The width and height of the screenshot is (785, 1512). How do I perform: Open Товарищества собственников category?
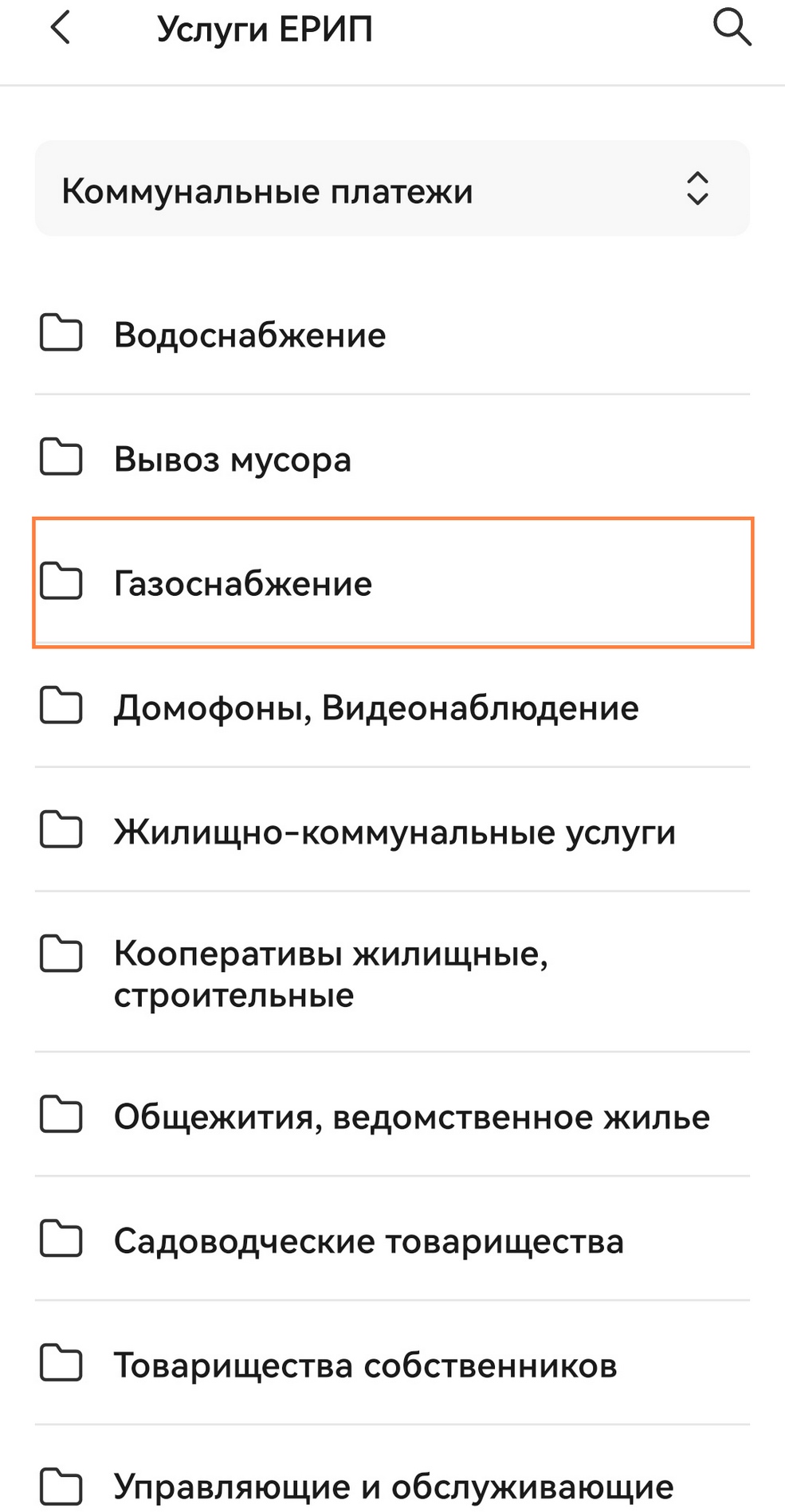pyautogui.click(x=365, y=1365)
